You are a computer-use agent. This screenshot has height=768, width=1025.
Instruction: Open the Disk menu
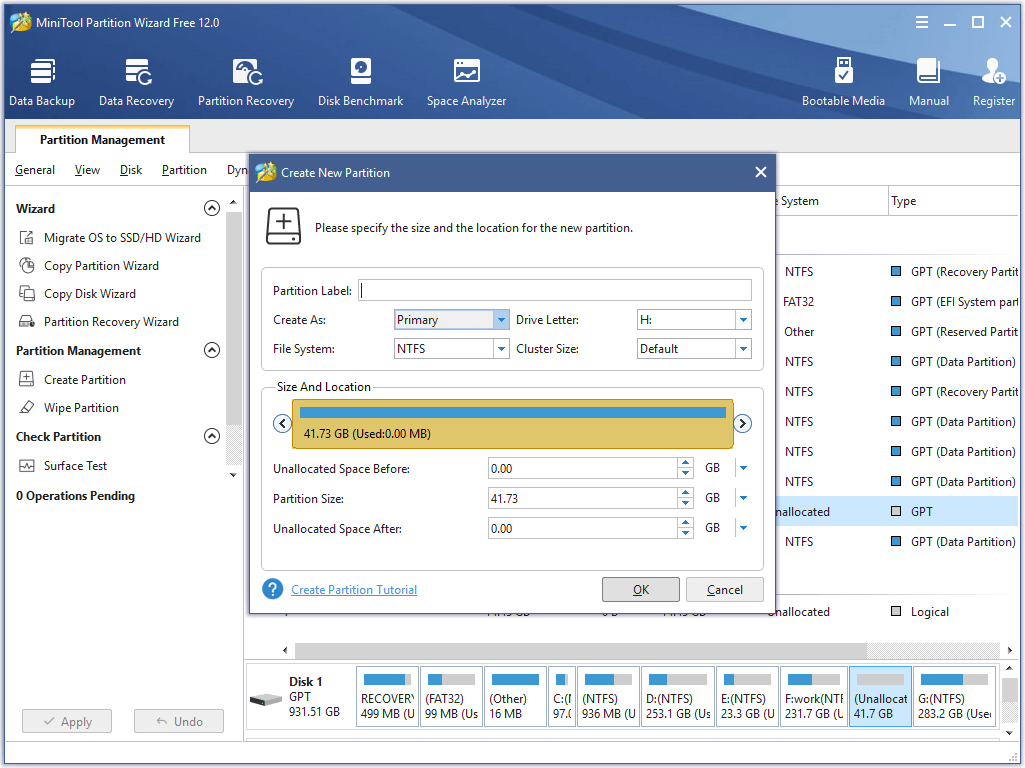pos(131,170)
